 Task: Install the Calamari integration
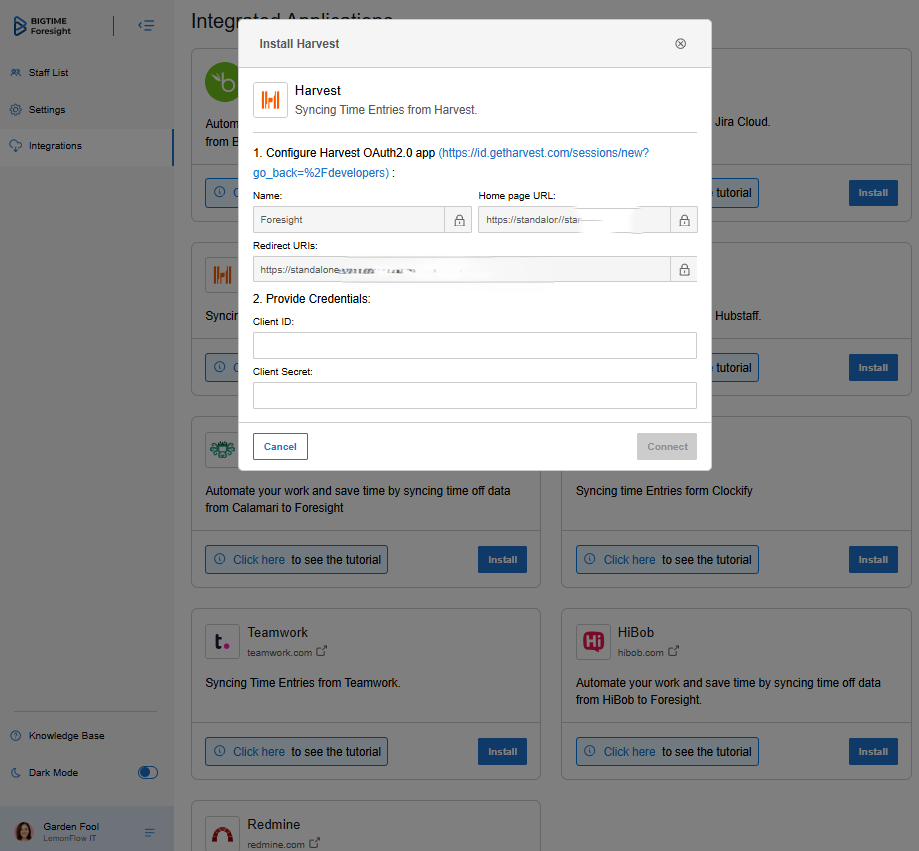[502, 560]
